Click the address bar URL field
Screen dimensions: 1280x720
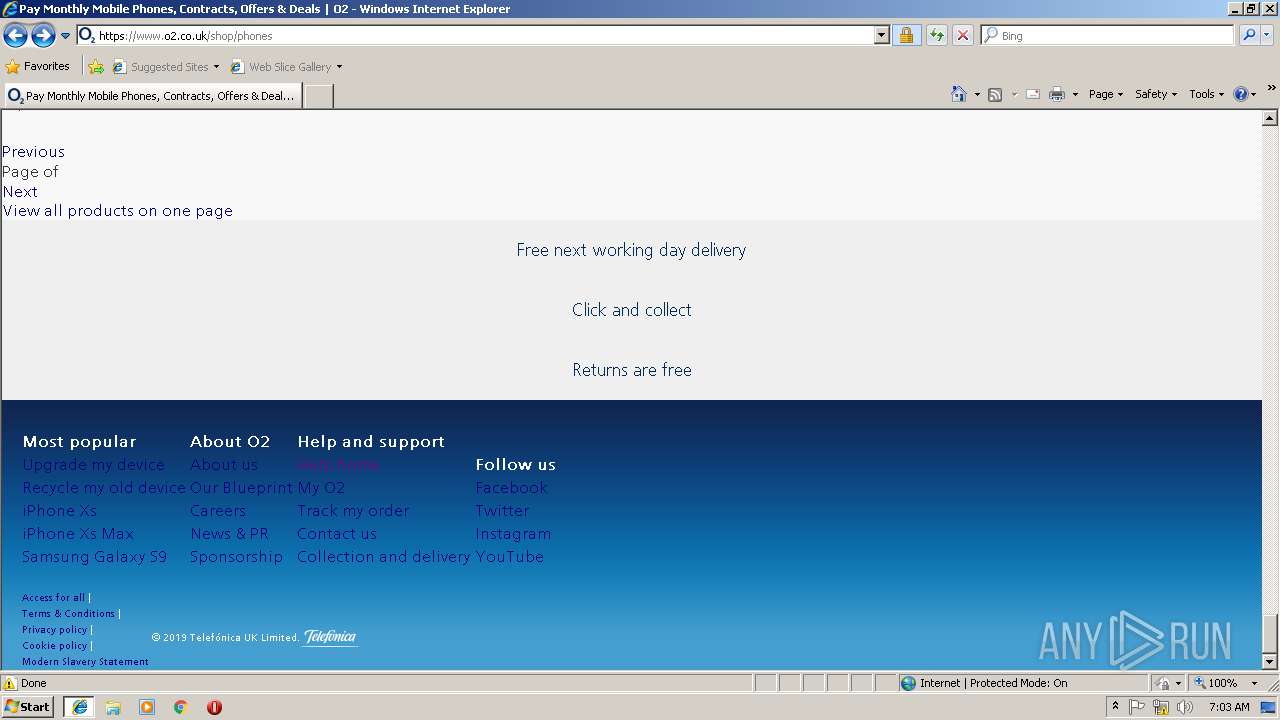click(476, 36)
